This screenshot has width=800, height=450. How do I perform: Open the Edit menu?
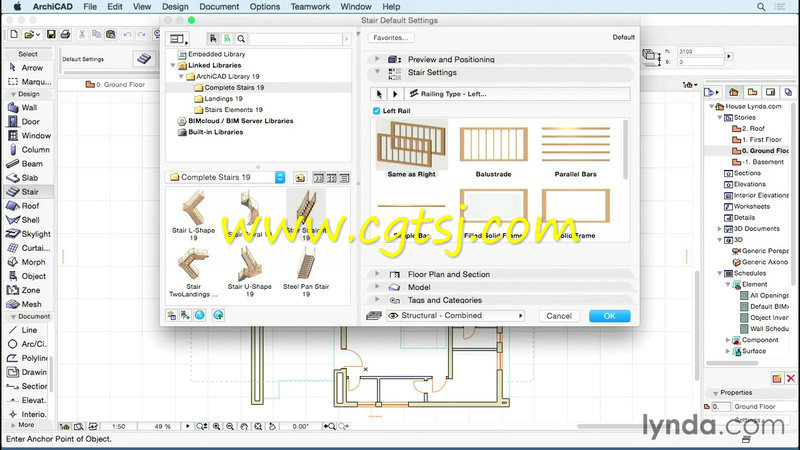tap(115, 7)
